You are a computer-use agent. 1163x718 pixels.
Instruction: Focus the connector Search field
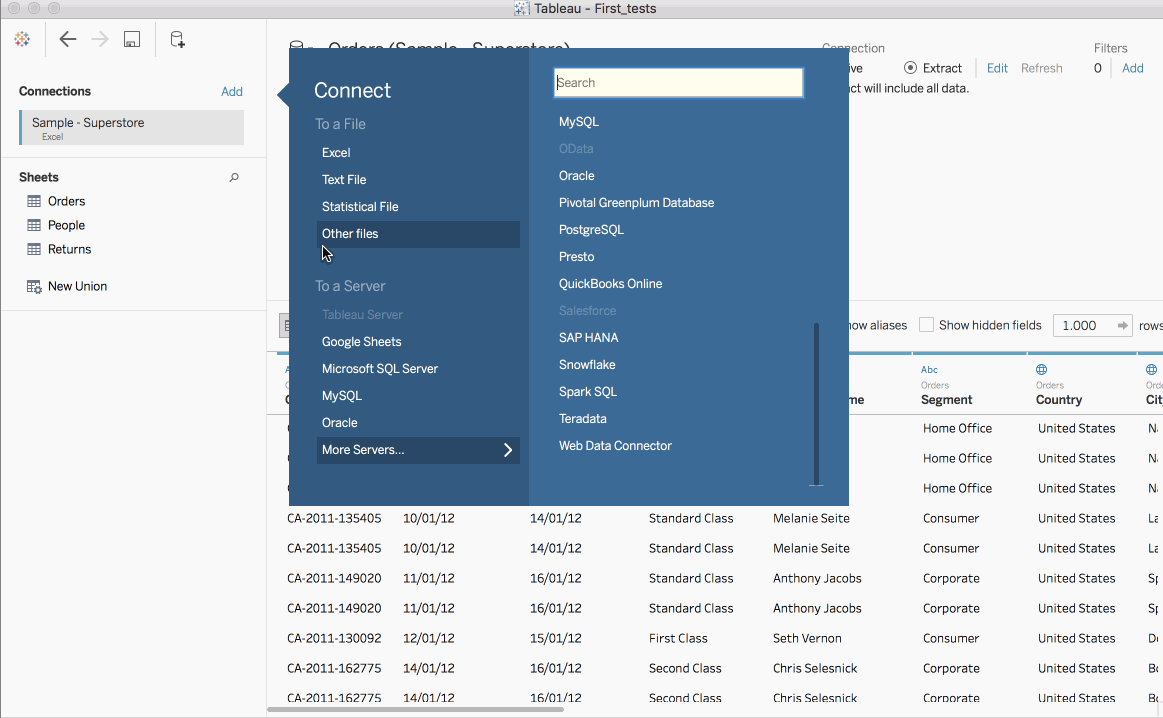point(679,83)
